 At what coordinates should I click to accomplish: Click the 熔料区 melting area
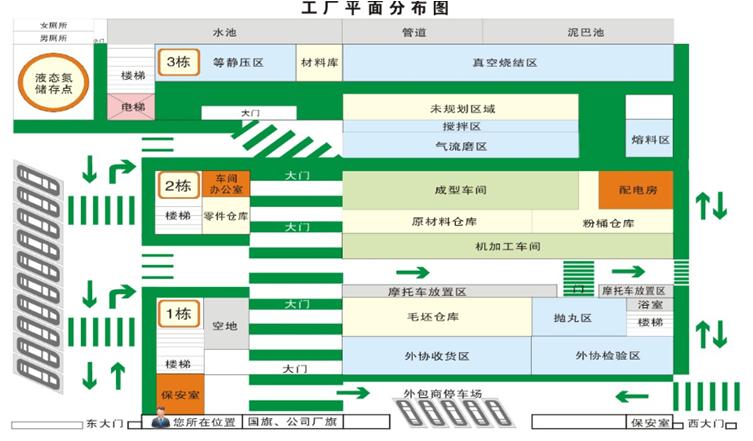(650, 141)
